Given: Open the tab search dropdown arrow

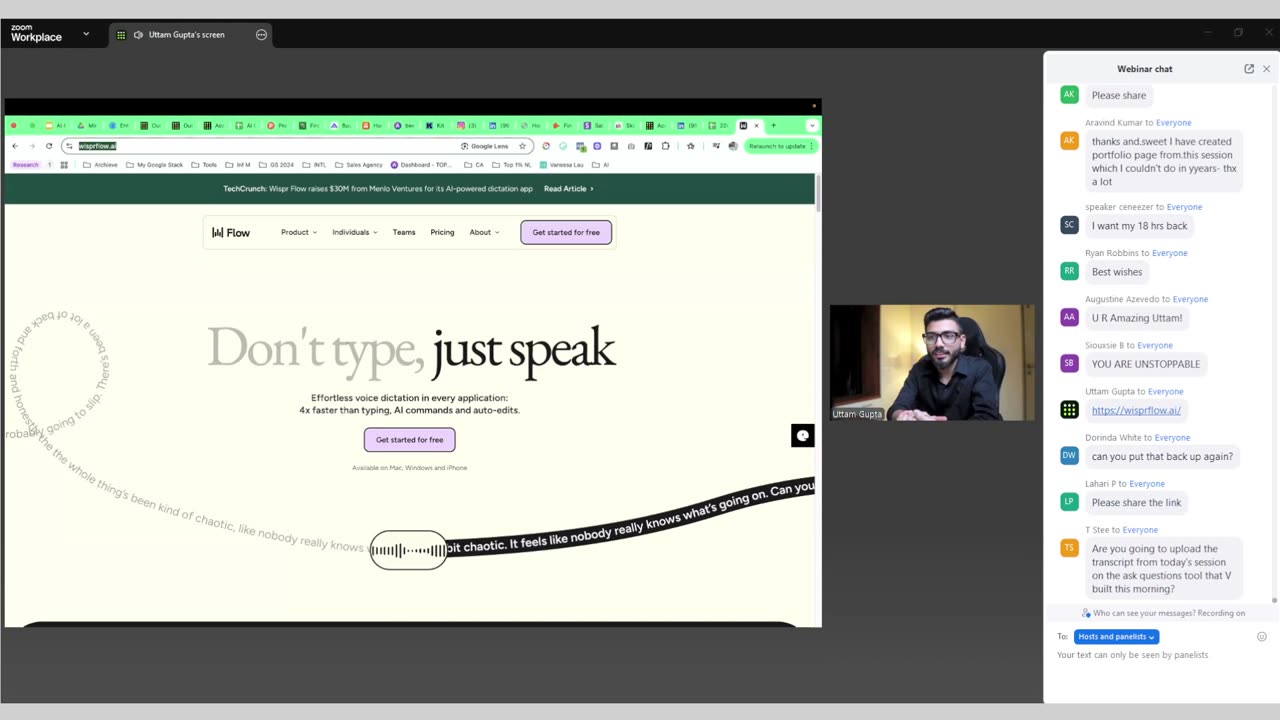Looking at the screenshot, I should pos(812,126).
